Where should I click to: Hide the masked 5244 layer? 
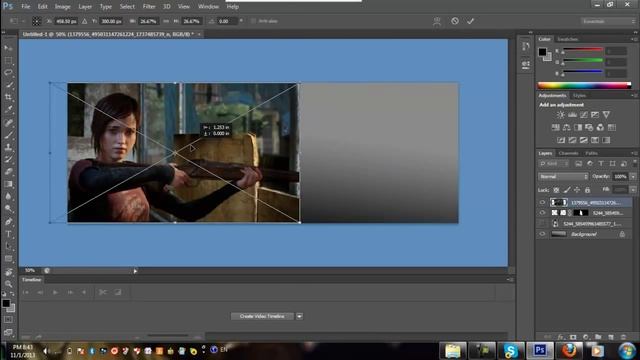542,213
